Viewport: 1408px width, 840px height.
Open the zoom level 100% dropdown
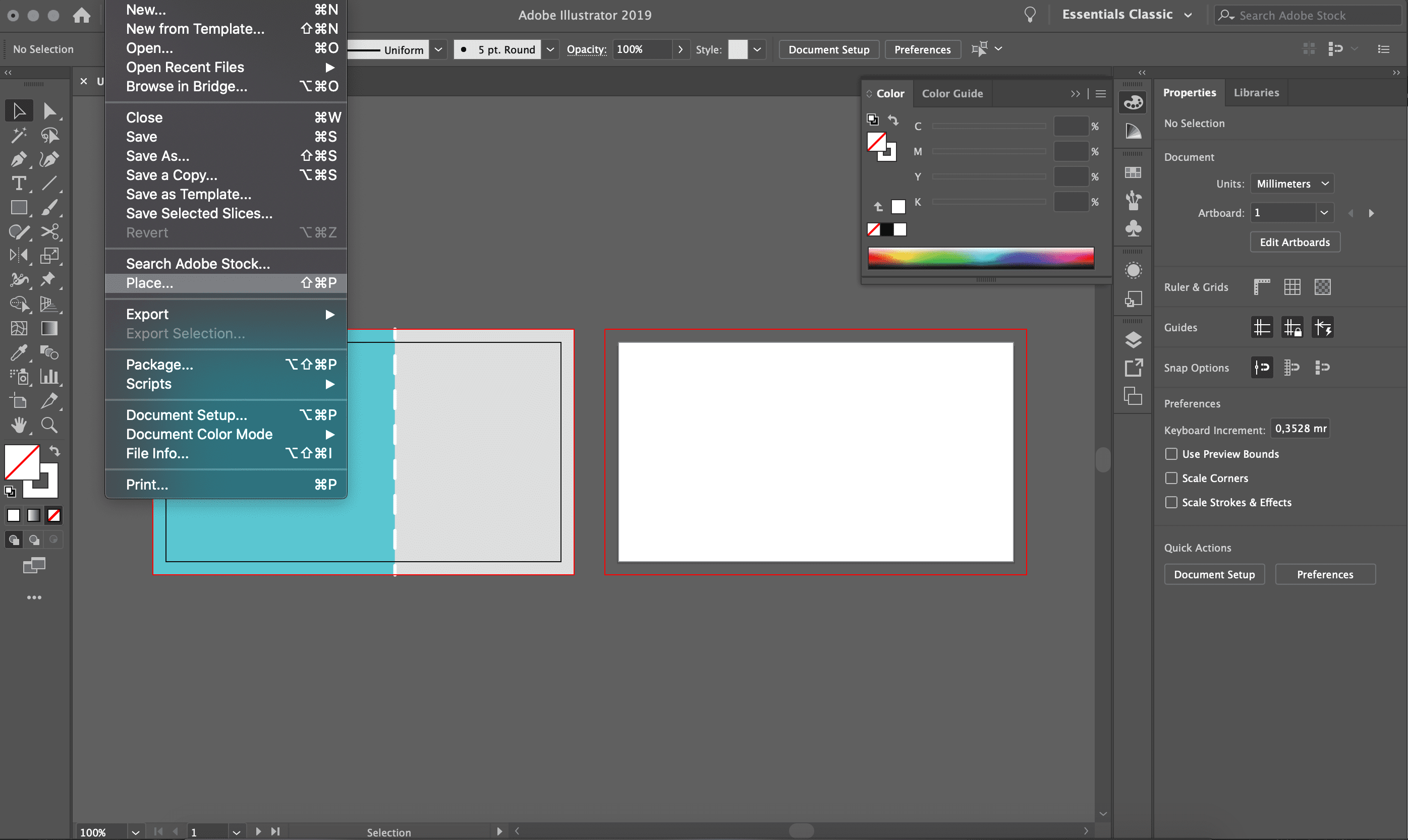pyautogui.click(x=135, y=832)
